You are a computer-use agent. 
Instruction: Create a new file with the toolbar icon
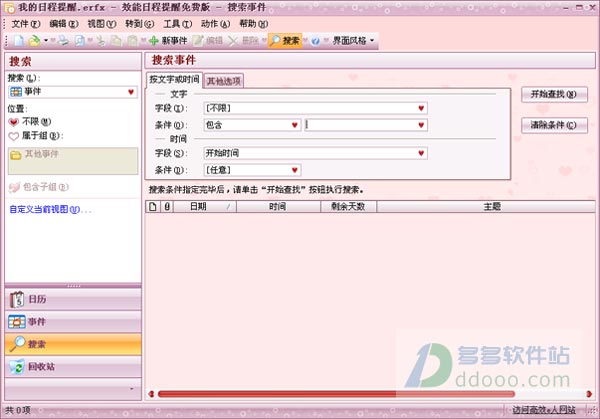19,41
